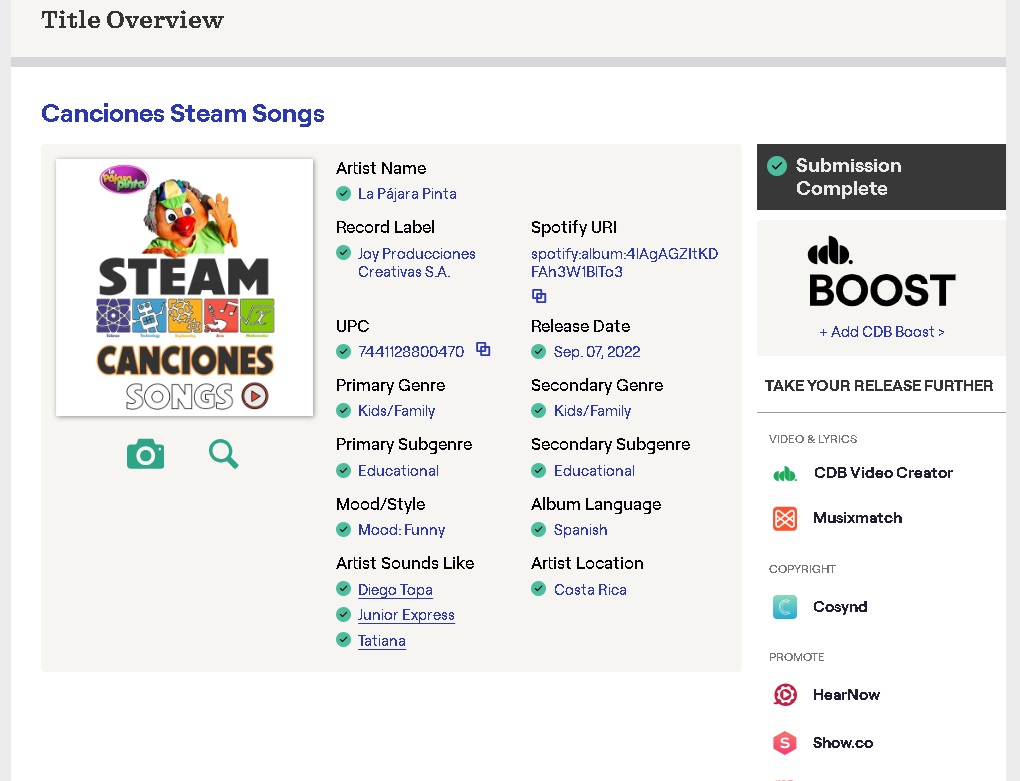Open the CDB Video Creator icon
Image resolution: width=1020 pixels, height=781 pixels.
tap(785, 473)
